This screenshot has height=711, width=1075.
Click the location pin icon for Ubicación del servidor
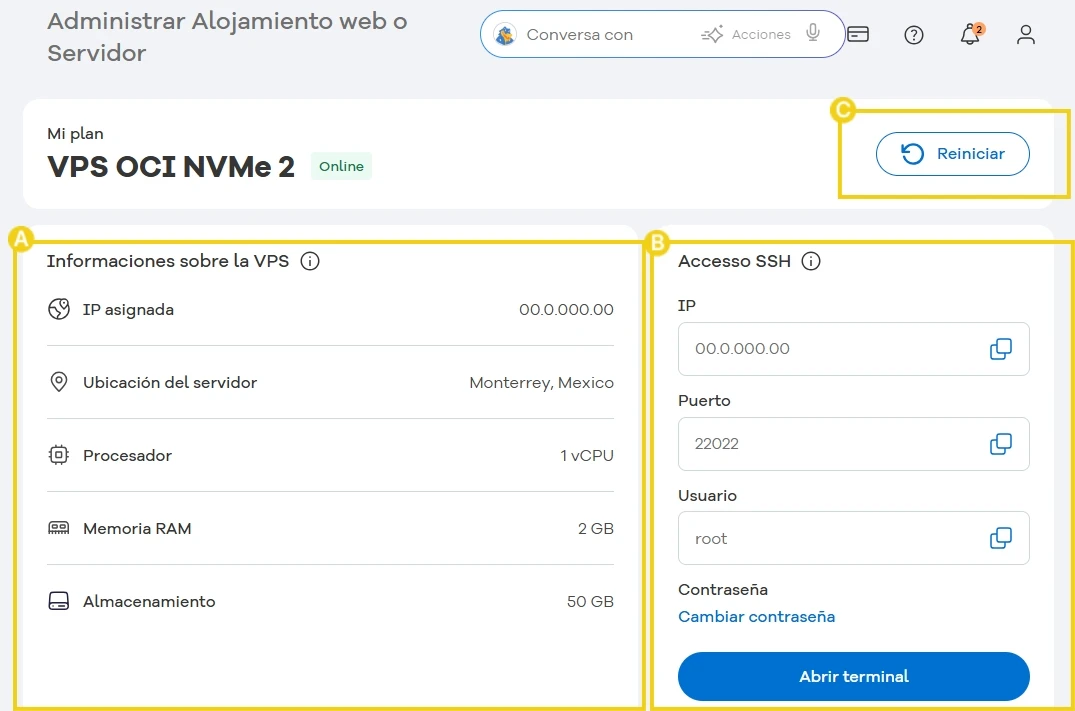click(59, 382)
